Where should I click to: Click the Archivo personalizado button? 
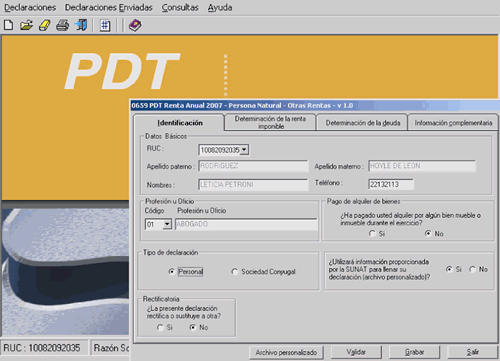pyautogui.click(x=286, y=352)
